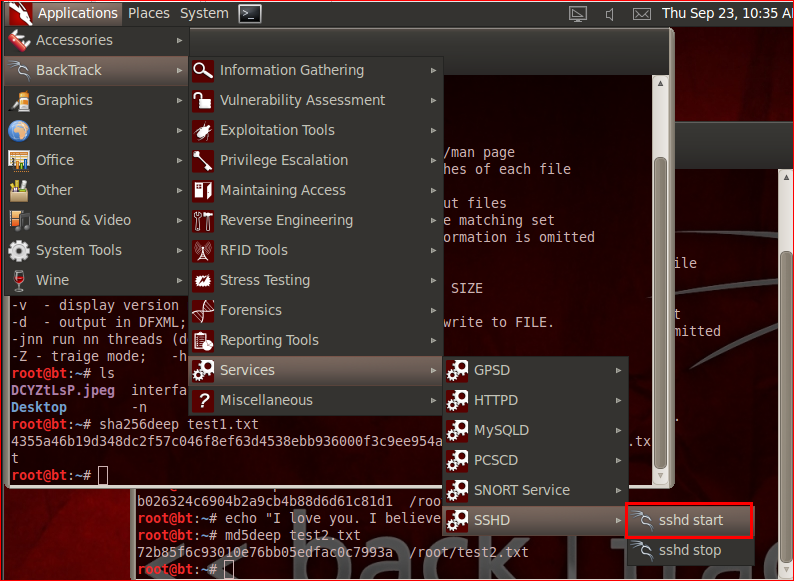
Task: Click the front terminal scrollbar thumb
Action: pyautogui.click(x=660, y=313)
